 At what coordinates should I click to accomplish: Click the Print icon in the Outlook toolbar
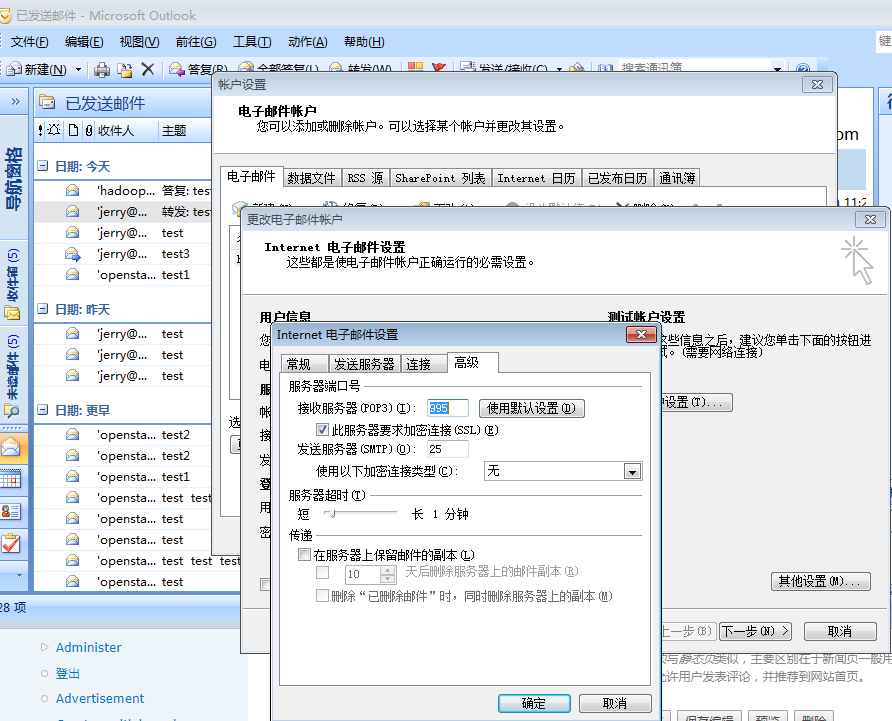(x=102, y=69)
